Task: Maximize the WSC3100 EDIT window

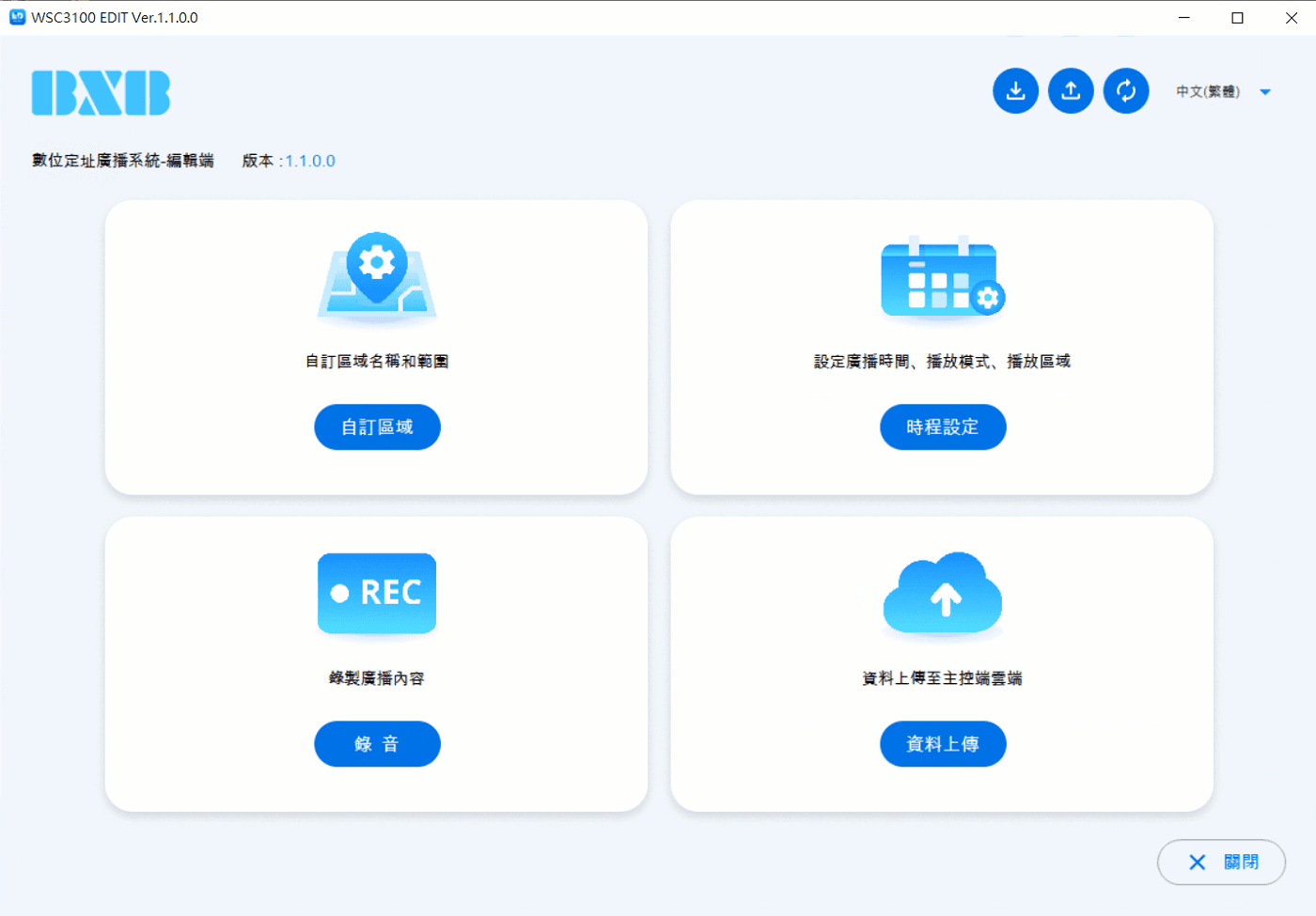Action: click(x=1237, y=18)
